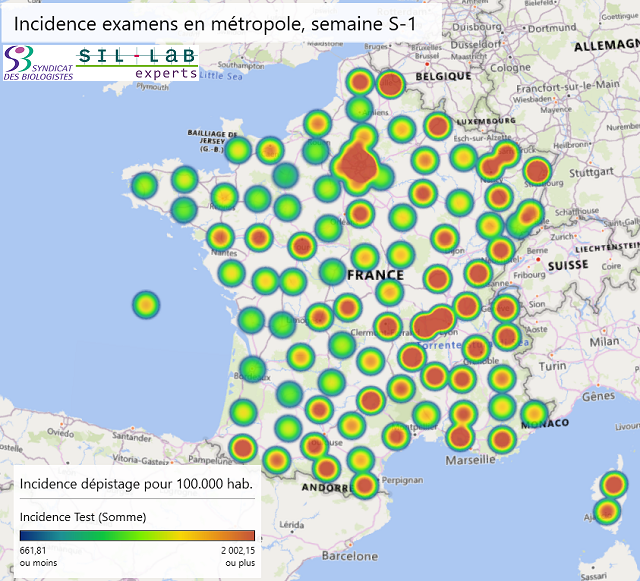Click the northern Corsica heat spot
640x581 pixels.
613,486
